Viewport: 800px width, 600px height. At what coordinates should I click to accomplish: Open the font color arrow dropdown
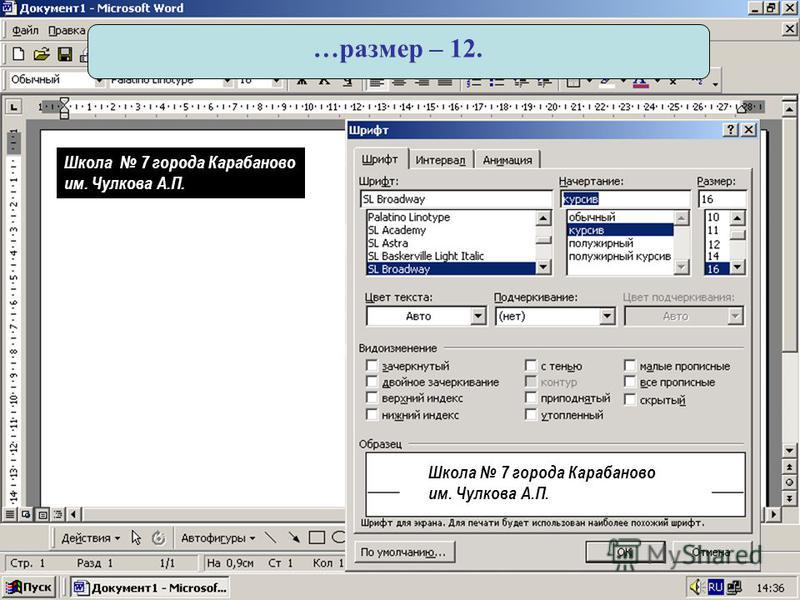point(658,82)
